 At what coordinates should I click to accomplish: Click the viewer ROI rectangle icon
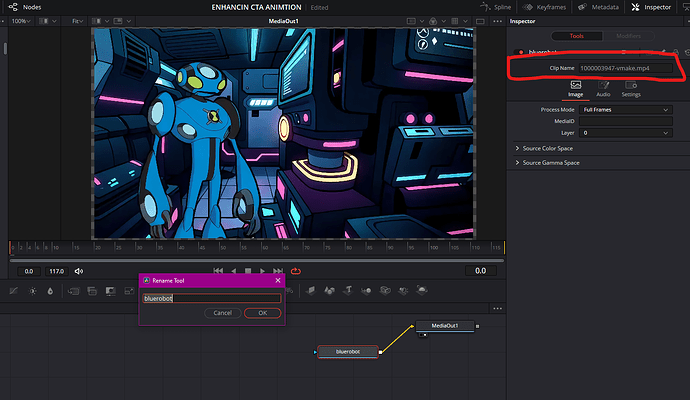(411, 21)
